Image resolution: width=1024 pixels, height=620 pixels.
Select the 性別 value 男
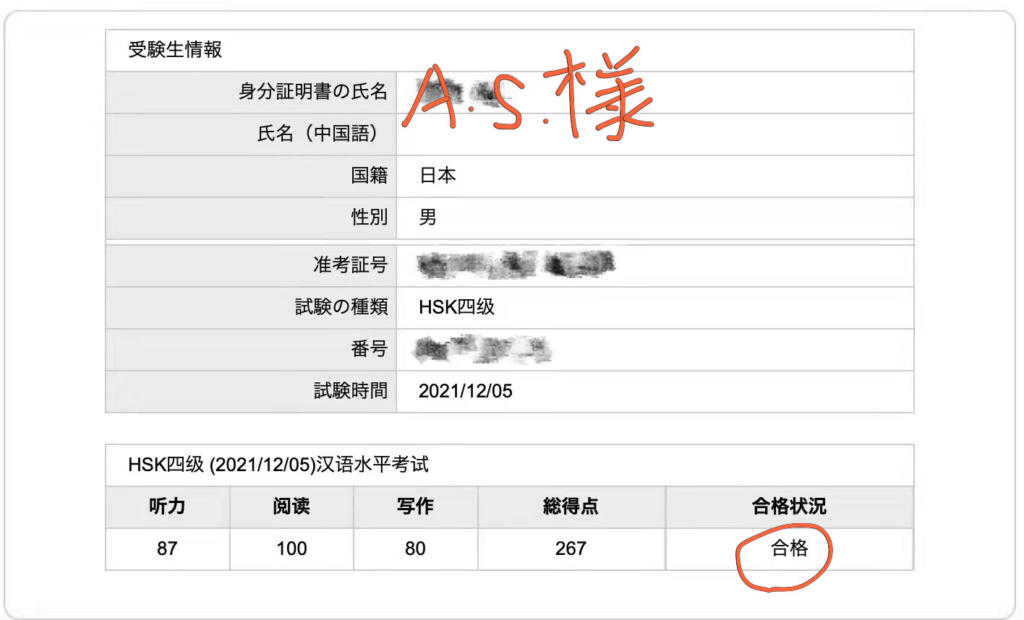coord(428,218)
